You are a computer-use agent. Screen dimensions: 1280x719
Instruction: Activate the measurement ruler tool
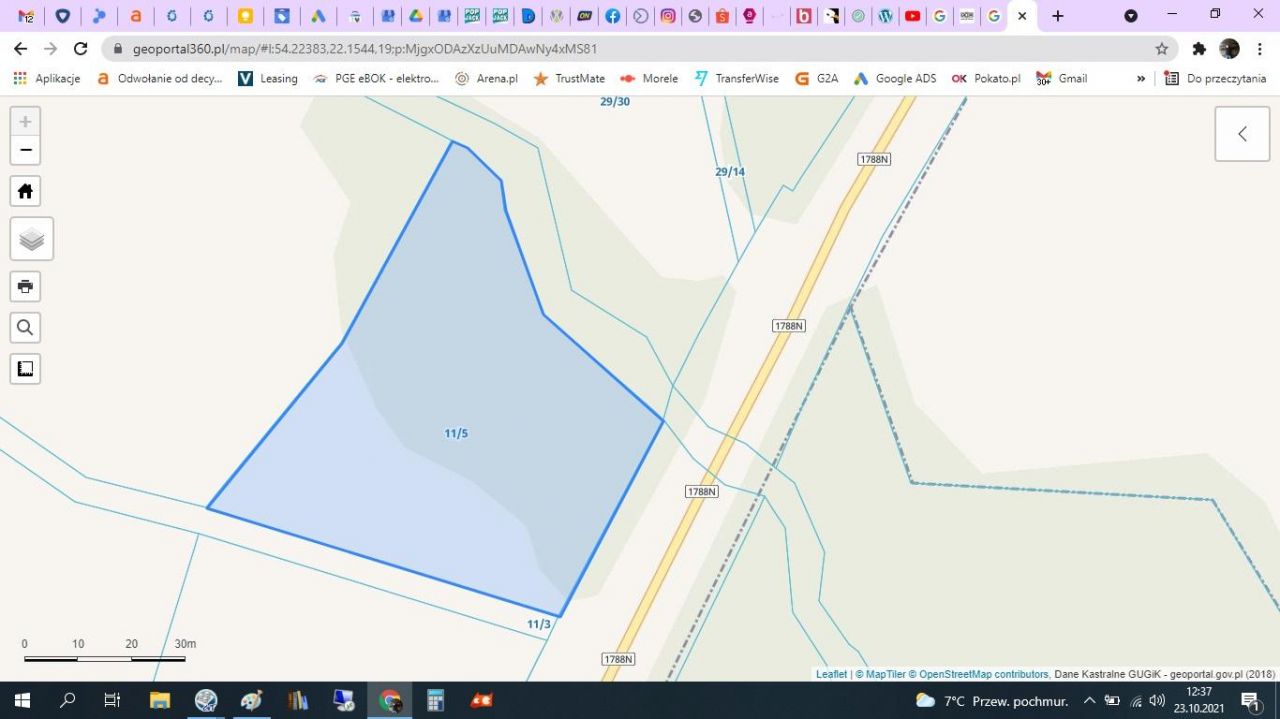click(25, 368)
